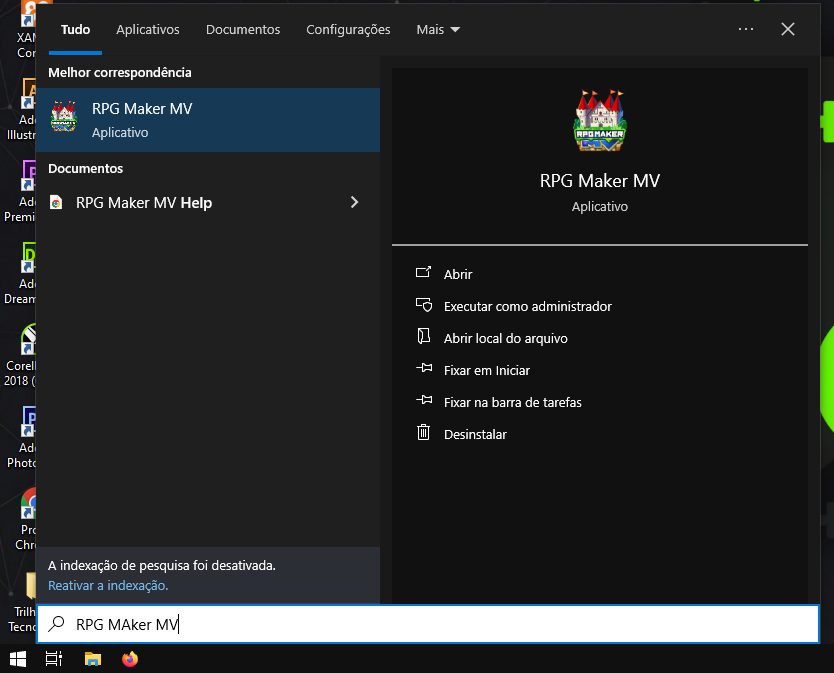Select the Configurações tab
Viewport: 834px width, 673px height.
coord(348,30)
